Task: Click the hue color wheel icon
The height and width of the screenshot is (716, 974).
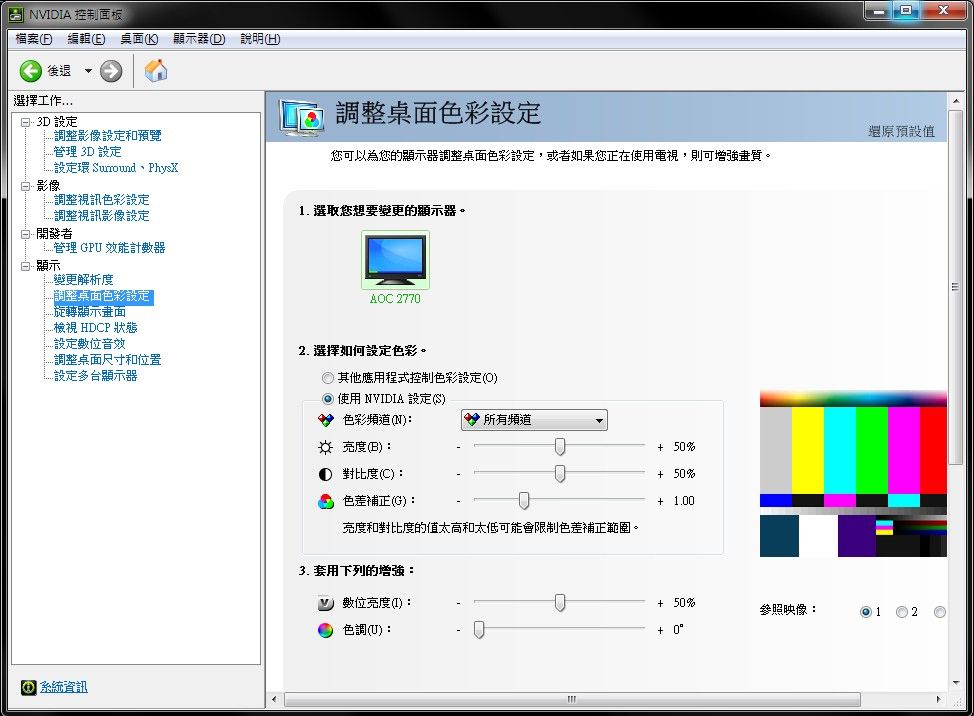Action: (x=325, y=630)
